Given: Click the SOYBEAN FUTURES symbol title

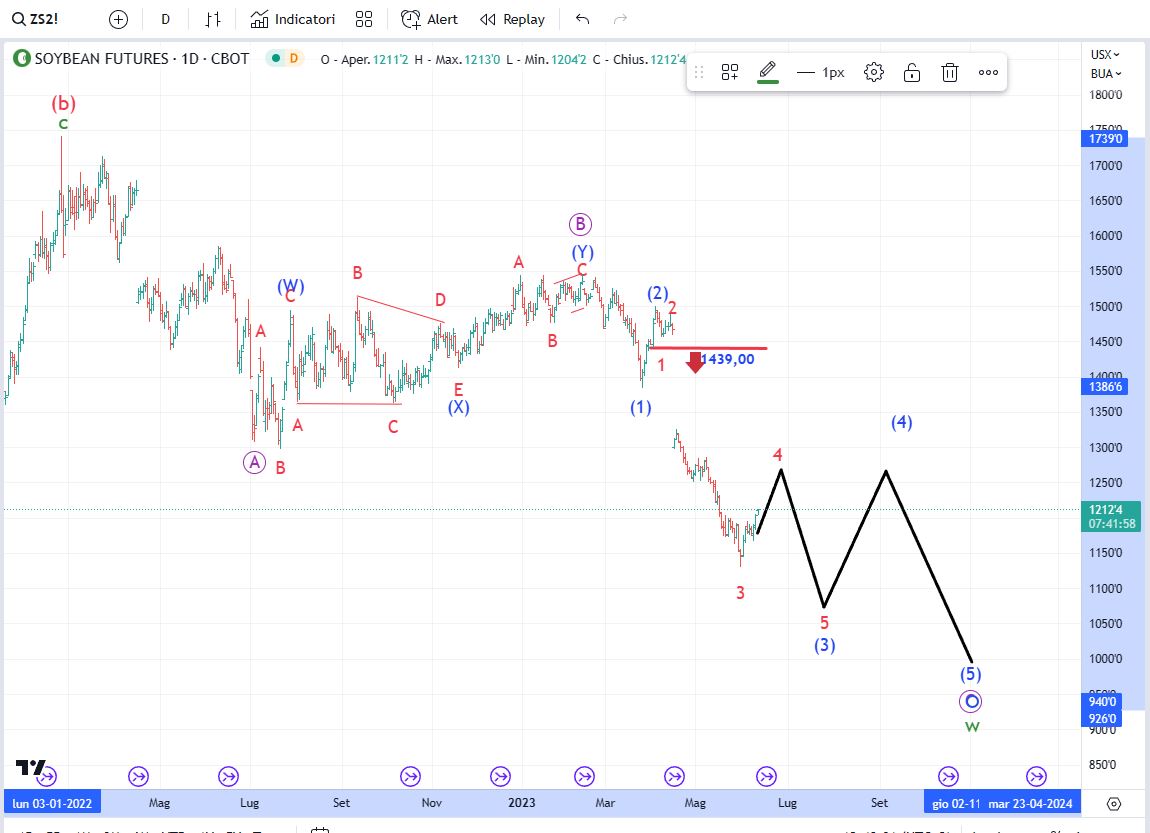Looking at the screenshot, I should 142,59.
